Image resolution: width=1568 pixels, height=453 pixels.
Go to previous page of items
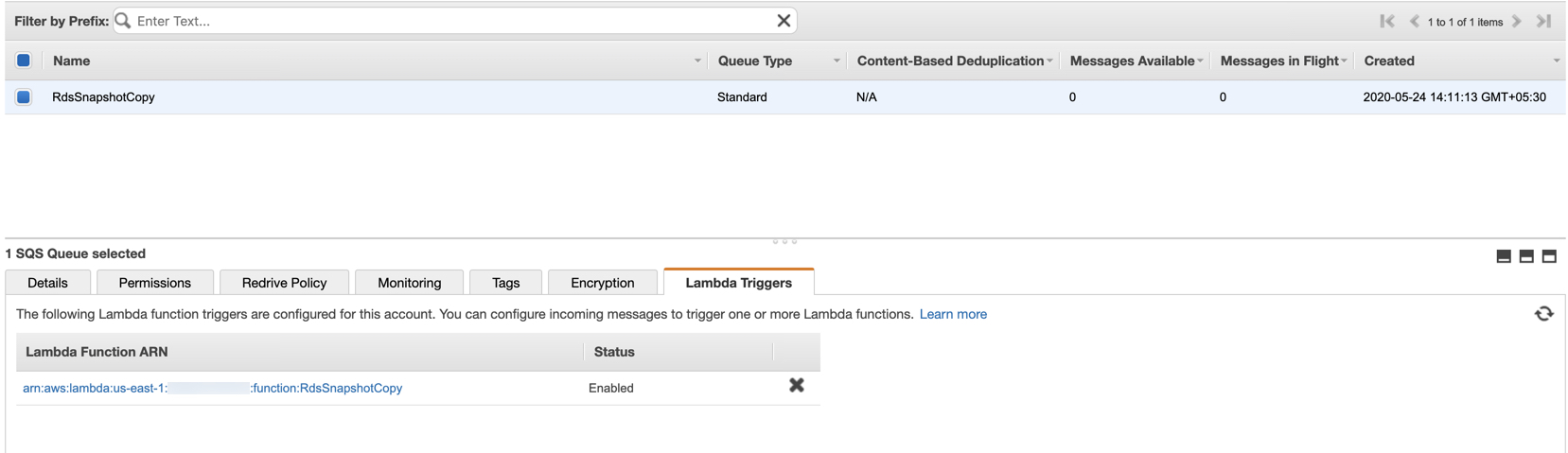[1414, 21]
